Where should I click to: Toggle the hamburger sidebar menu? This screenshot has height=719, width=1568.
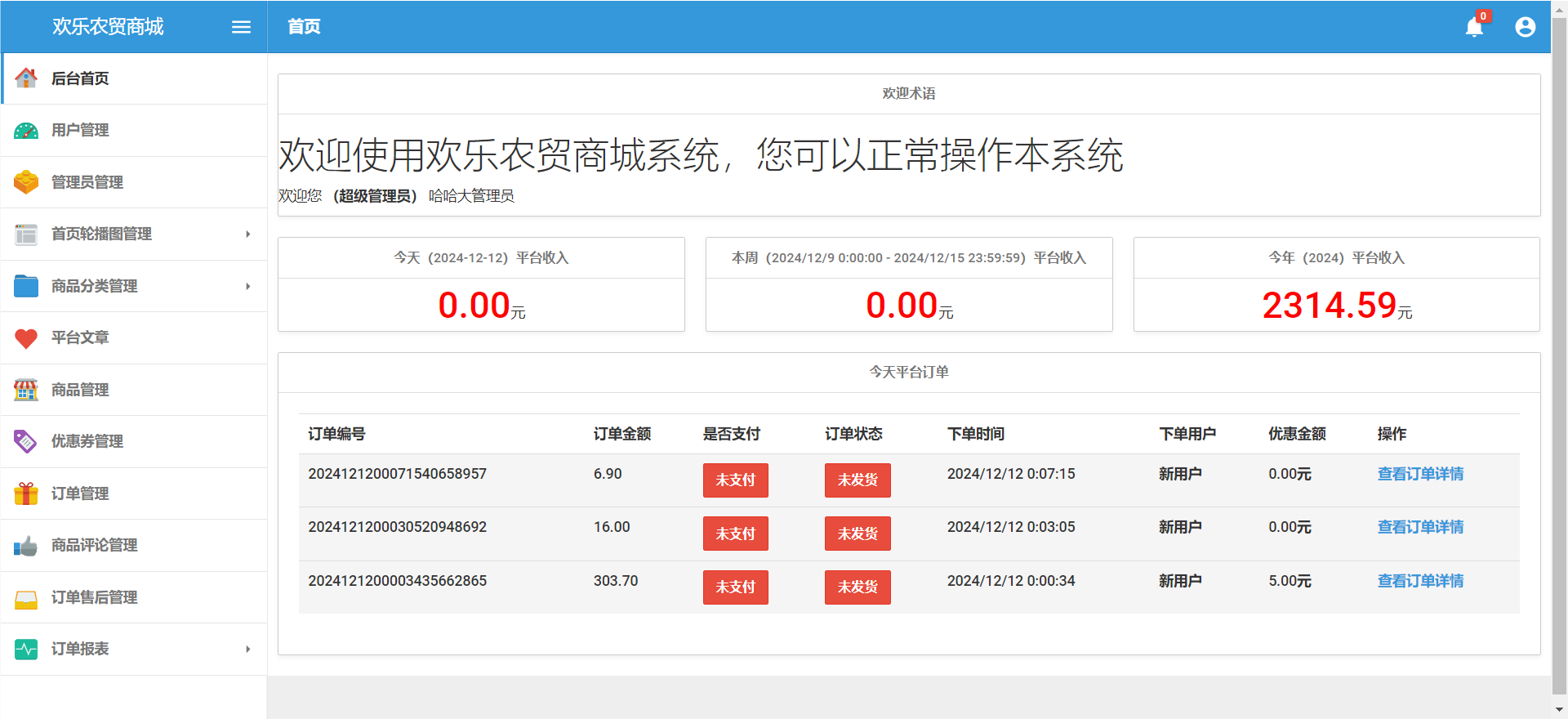(241, 27)
